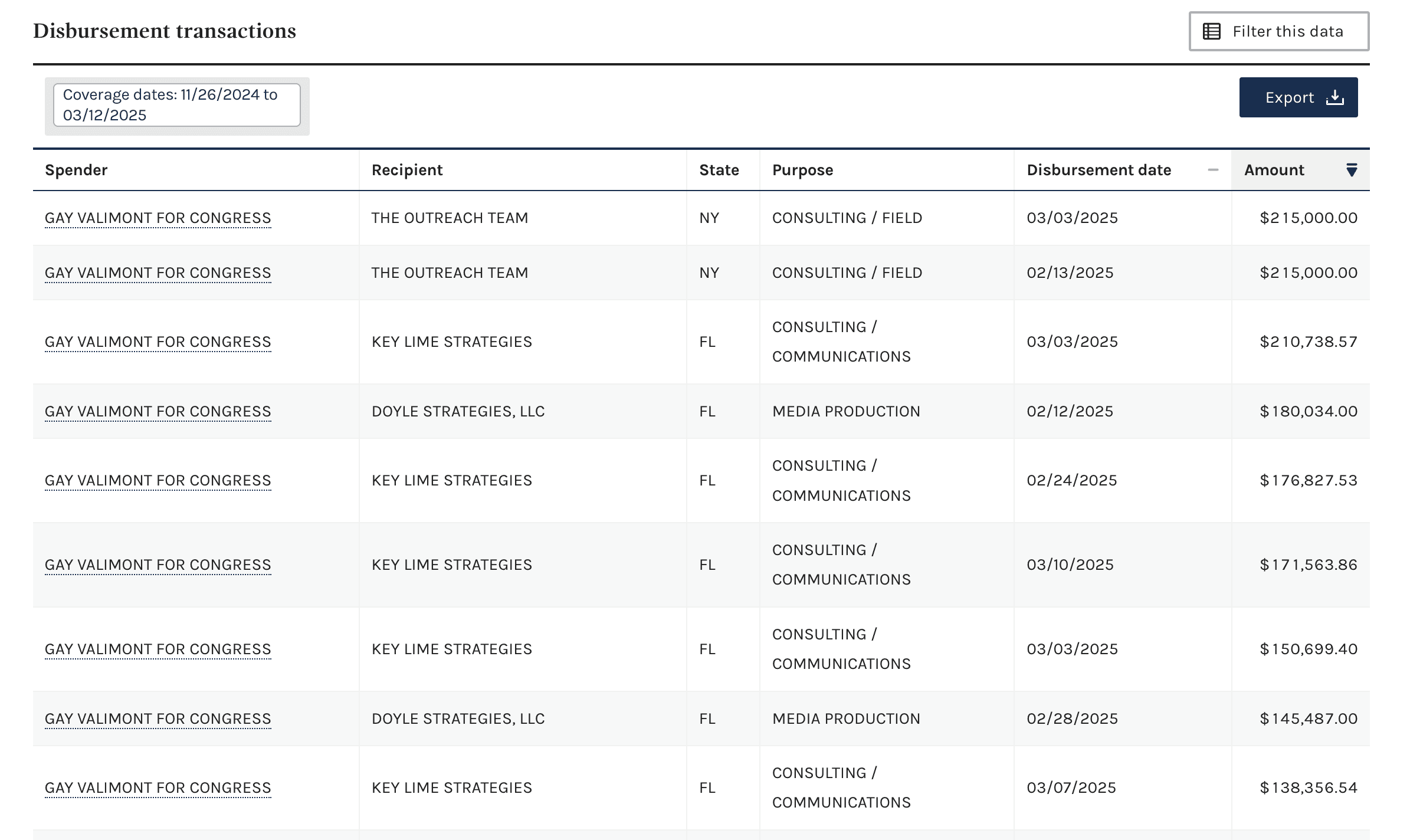Open spender link for 02/24/2025 Key Lime row
Viewport: 1410px width, 840px height.
(x=158, y=481)
